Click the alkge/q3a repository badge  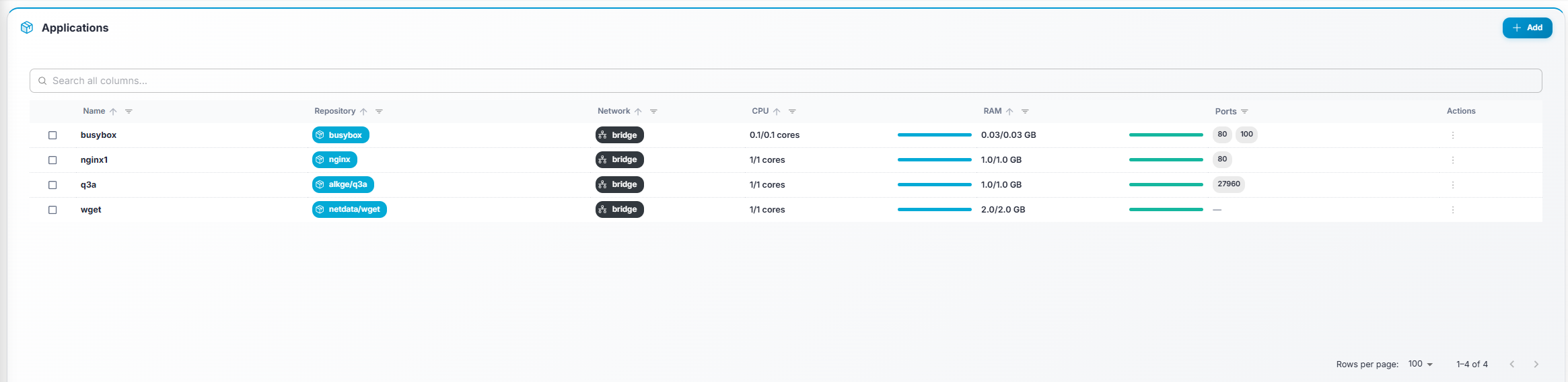tap(343, 185)
